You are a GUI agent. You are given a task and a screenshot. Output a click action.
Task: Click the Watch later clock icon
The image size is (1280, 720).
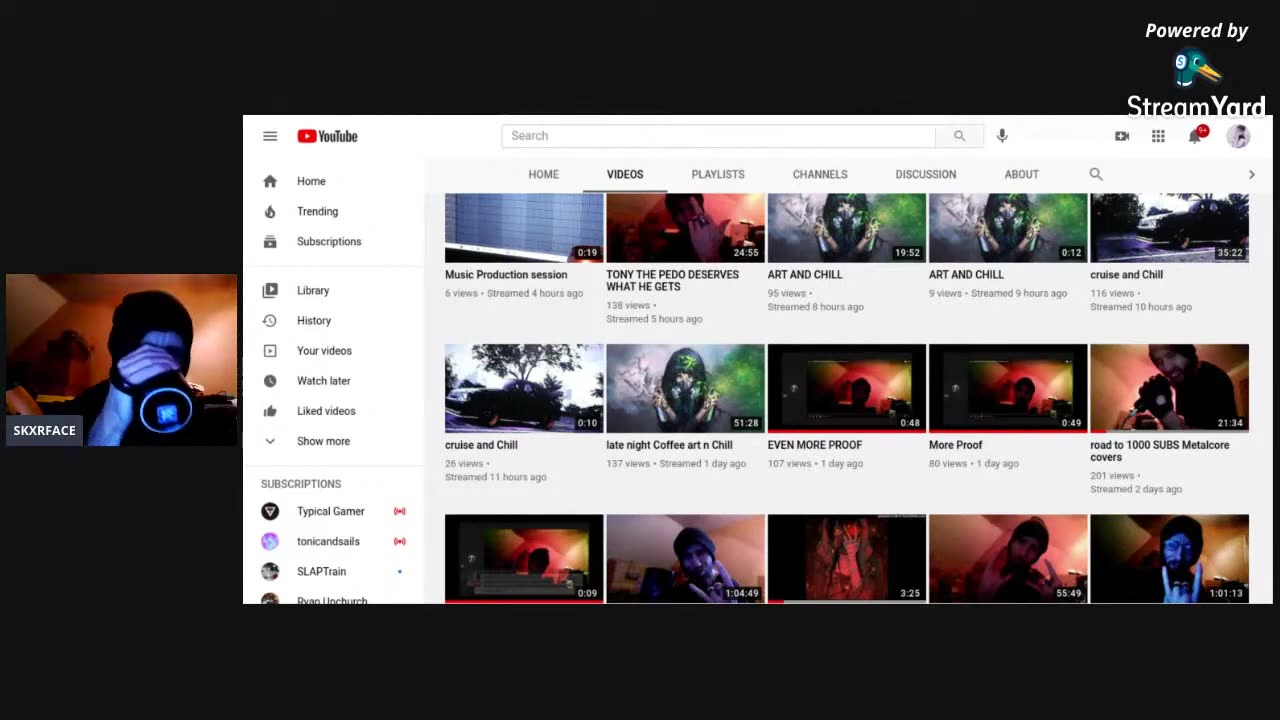pos(270,381)
